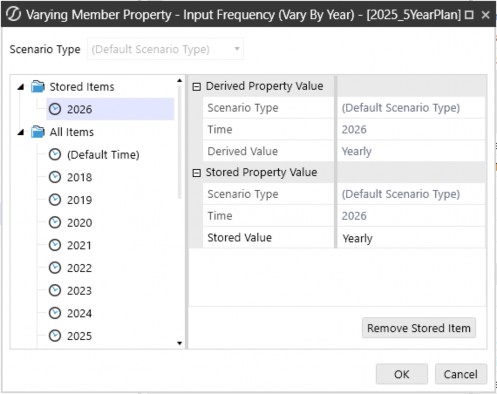Screen dimensions: 497x394
Task: Select year 2023 in tree
Action: coord(79,291)
